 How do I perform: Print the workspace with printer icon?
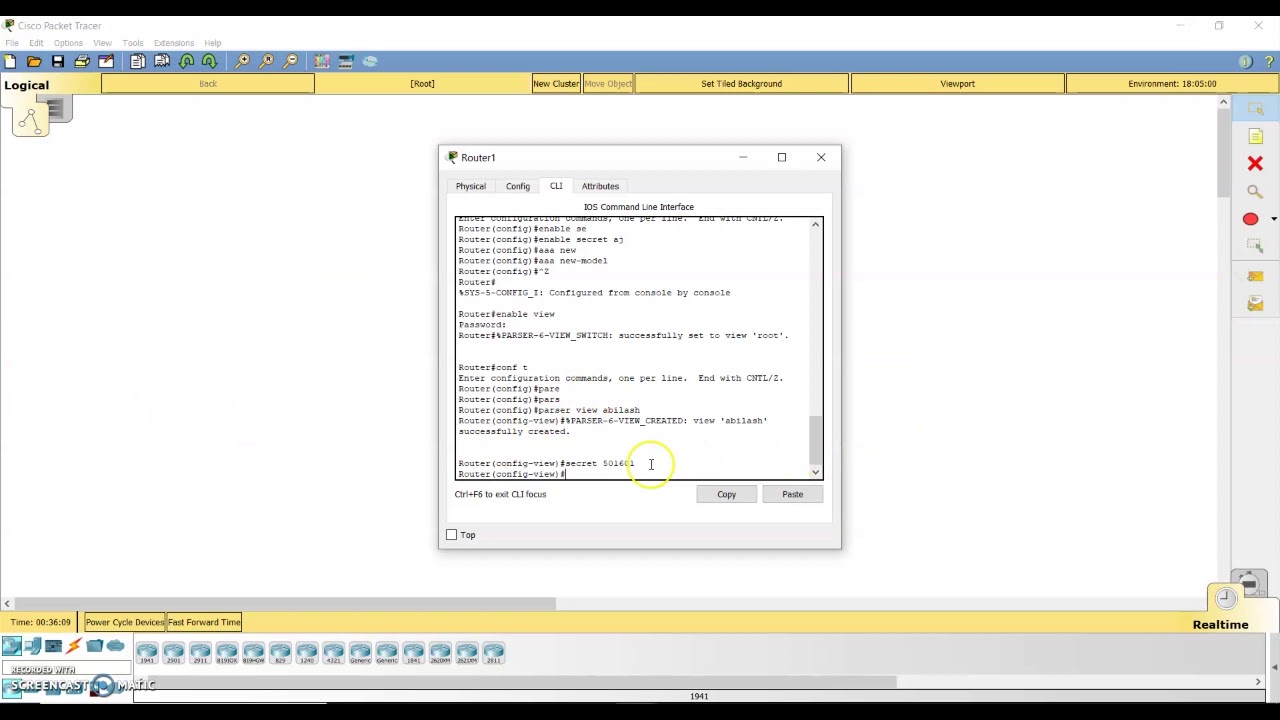tap(82, 62)
